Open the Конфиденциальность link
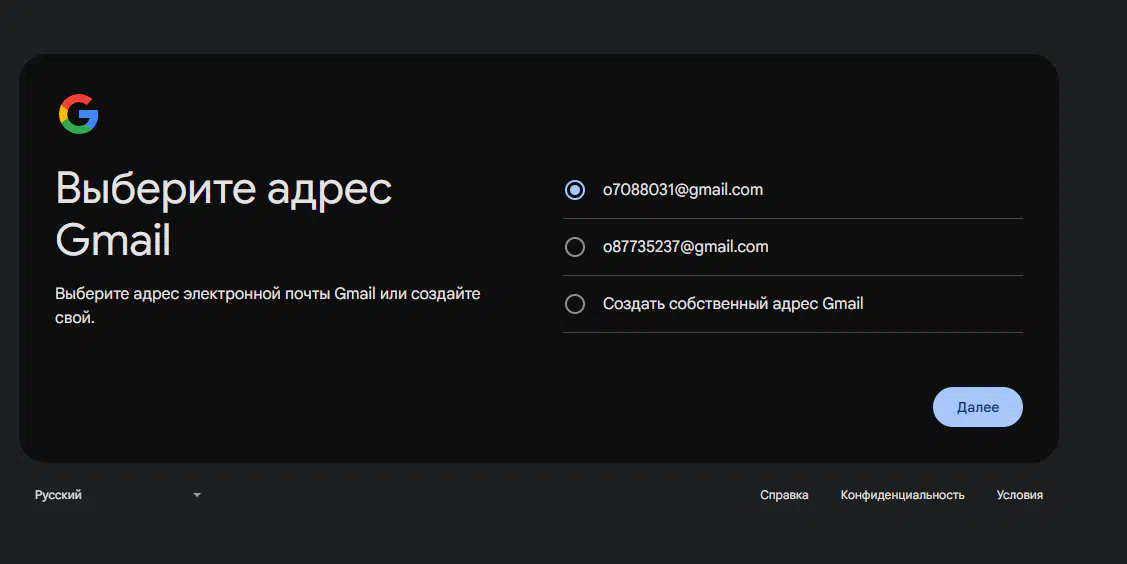Image resolution: width=1127 pixels, height=564 pixels. [902, 495]
